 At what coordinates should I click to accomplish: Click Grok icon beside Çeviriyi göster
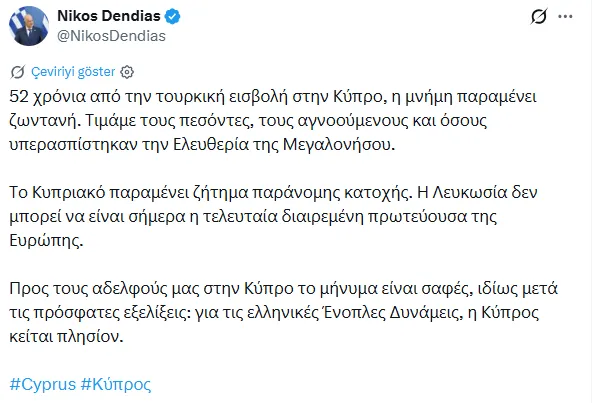(18, 72)
